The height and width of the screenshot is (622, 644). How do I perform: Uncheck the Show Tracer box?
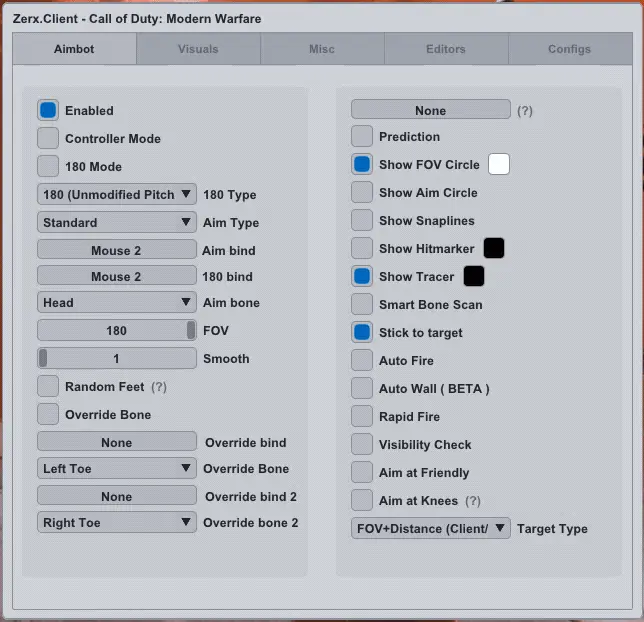pyautogui.click(x=362, y=276)
